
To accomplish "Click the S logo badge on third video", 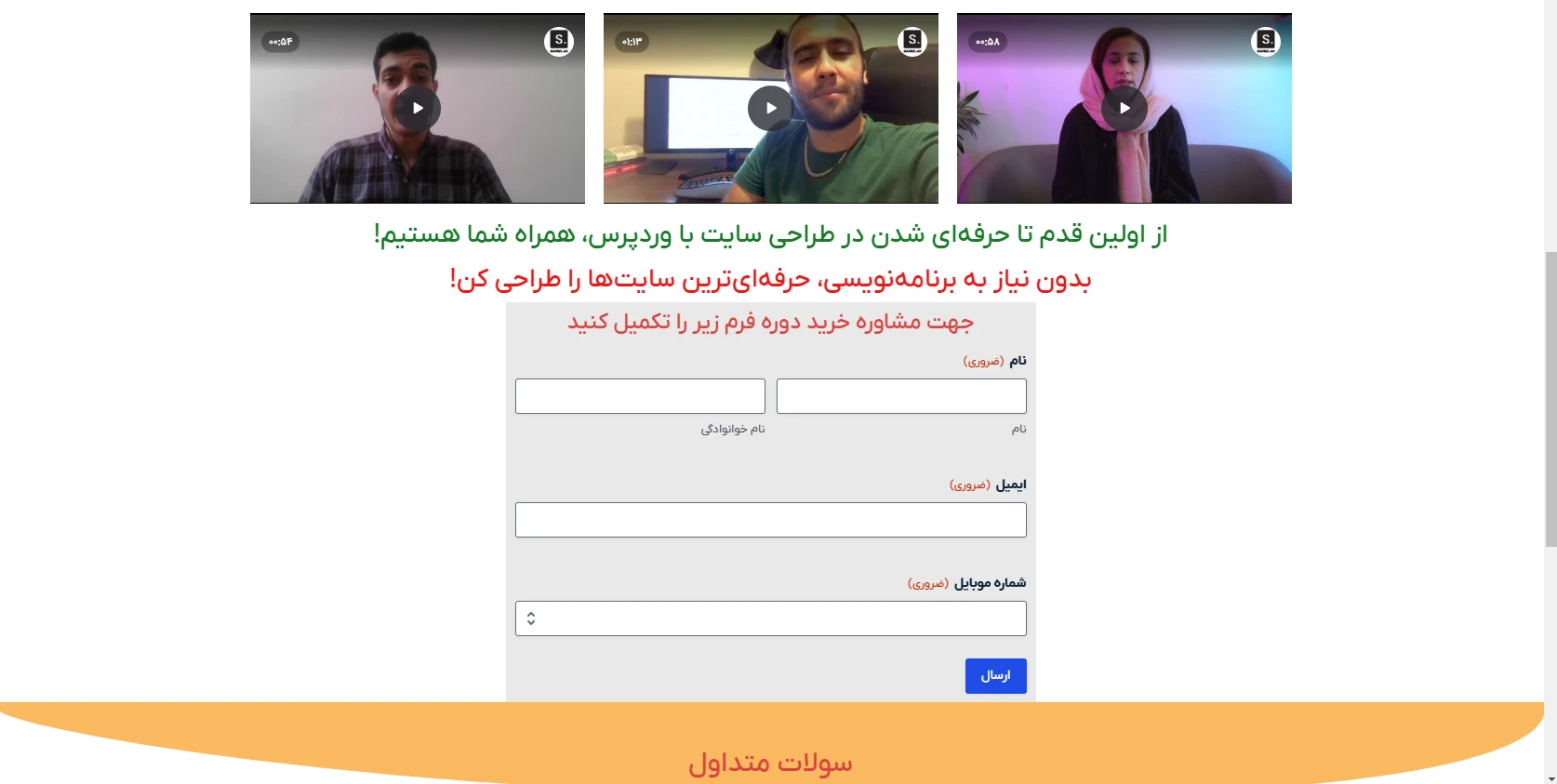I will pos(1266,41).
